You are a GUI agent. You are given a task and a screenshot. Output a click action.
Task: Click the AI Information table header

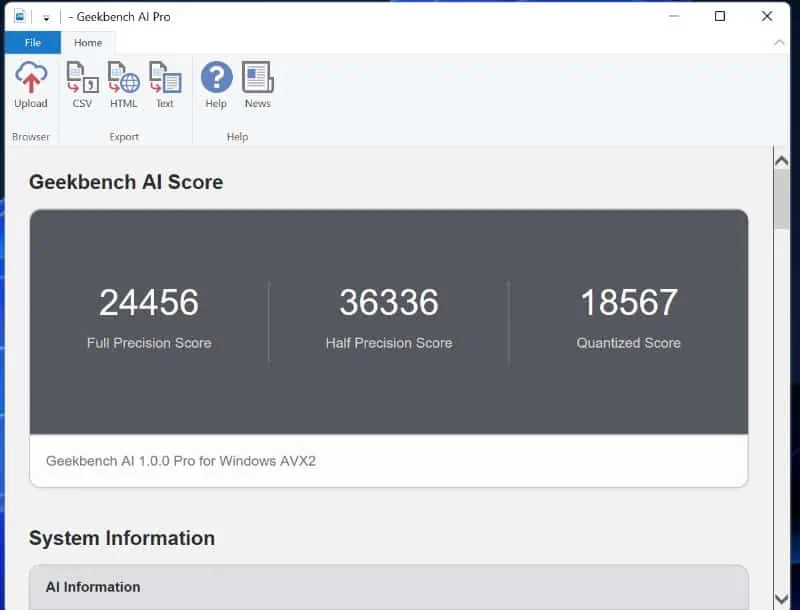(x=389, y=587)
